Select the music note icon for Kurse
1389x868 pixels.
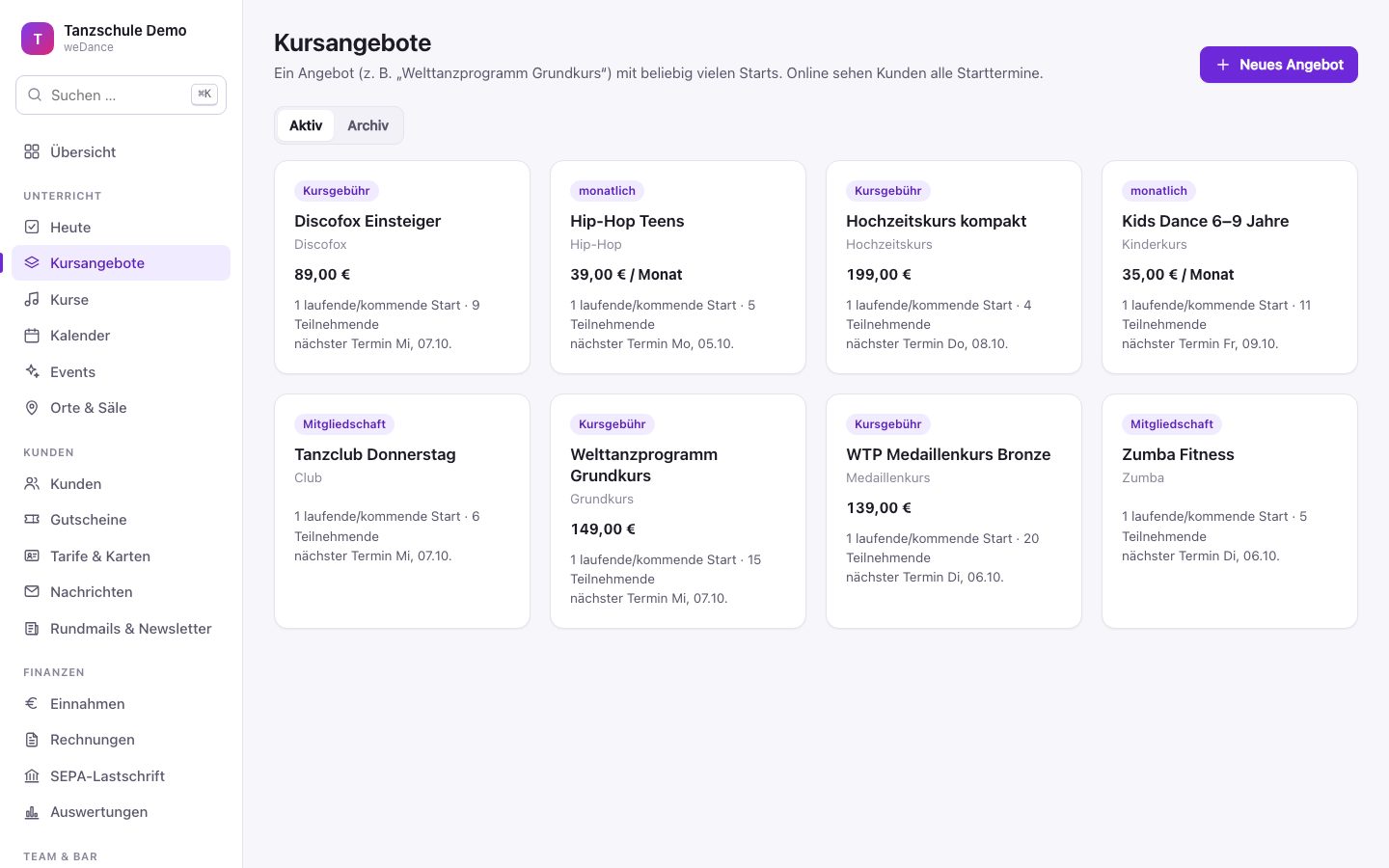pyautogui.click(x=32, y=299)
